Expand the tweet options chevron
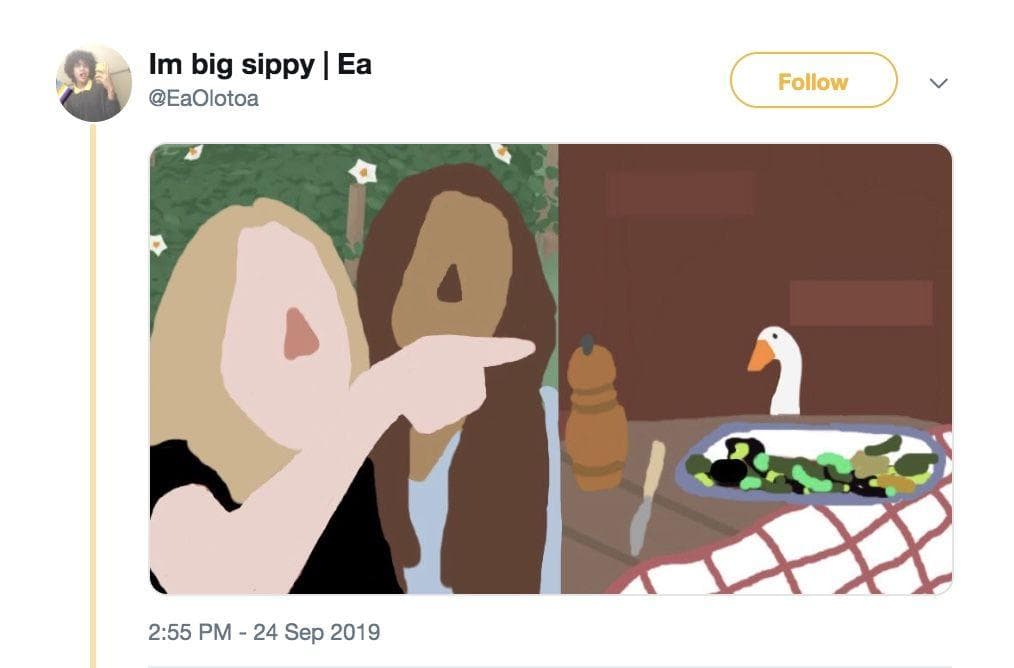Image resolution: width=1014 pixels, height=668 pixels. [938, 84]
